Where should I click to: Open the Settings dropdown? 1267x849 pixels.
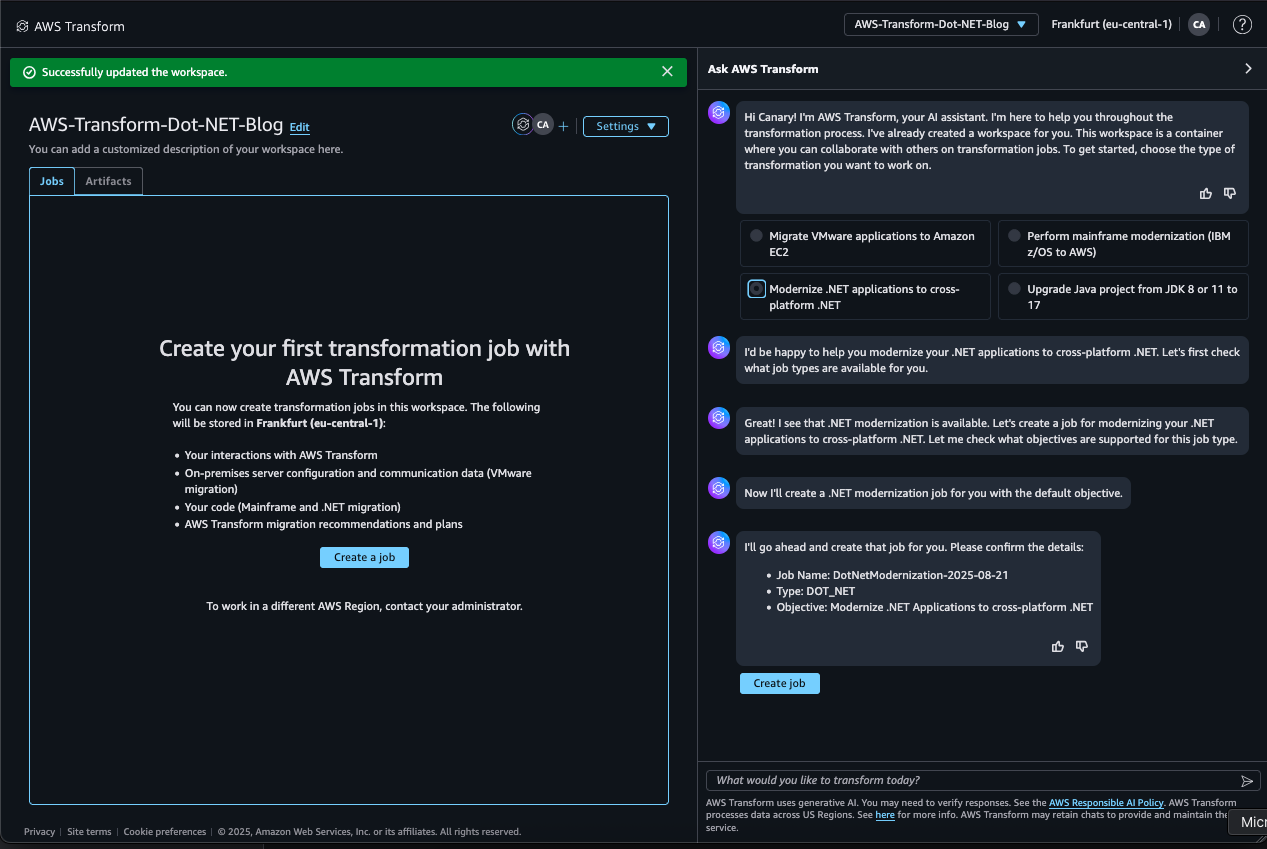(x=626, y=126)
